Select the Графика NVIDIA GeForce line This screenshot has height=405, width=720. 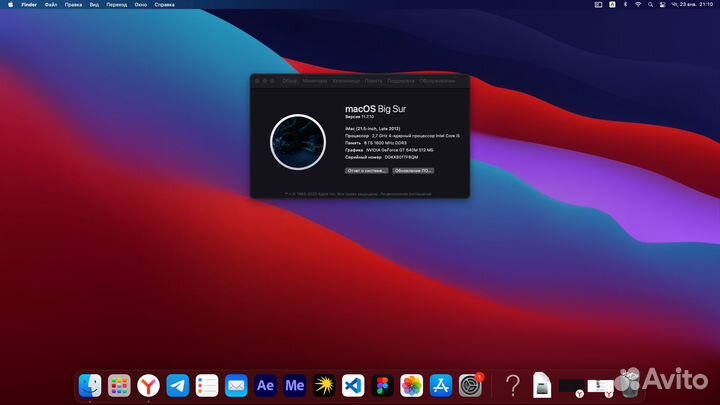tap(389, 150)
